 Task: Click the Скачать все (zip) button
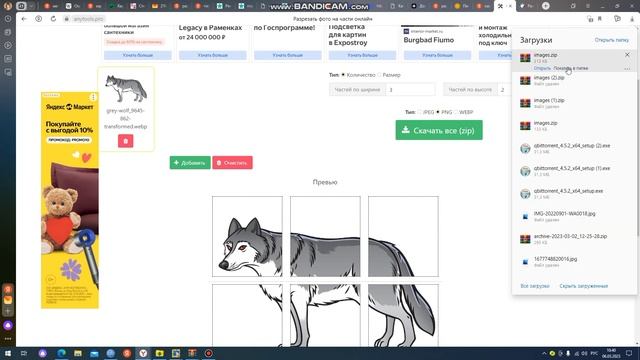pyautogui.click(x=439, y=130)
